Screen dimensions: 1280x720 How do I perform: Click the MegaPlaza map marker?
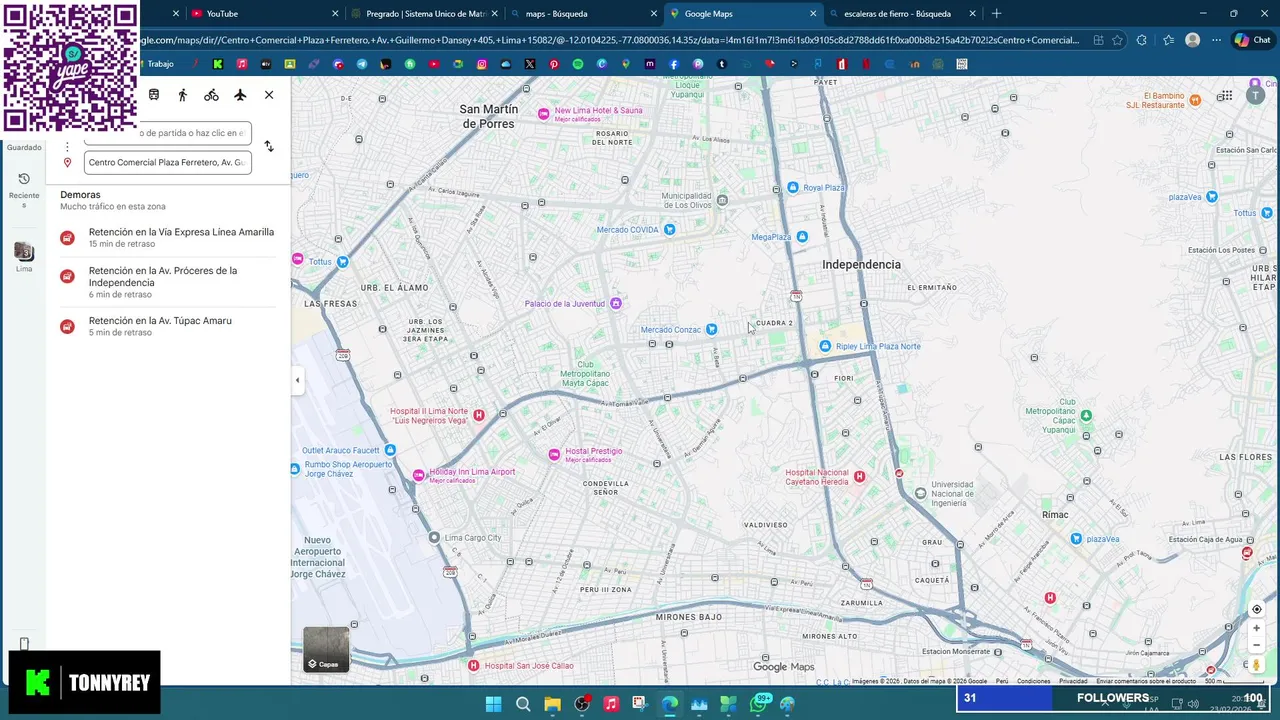[x=802, y=237]
